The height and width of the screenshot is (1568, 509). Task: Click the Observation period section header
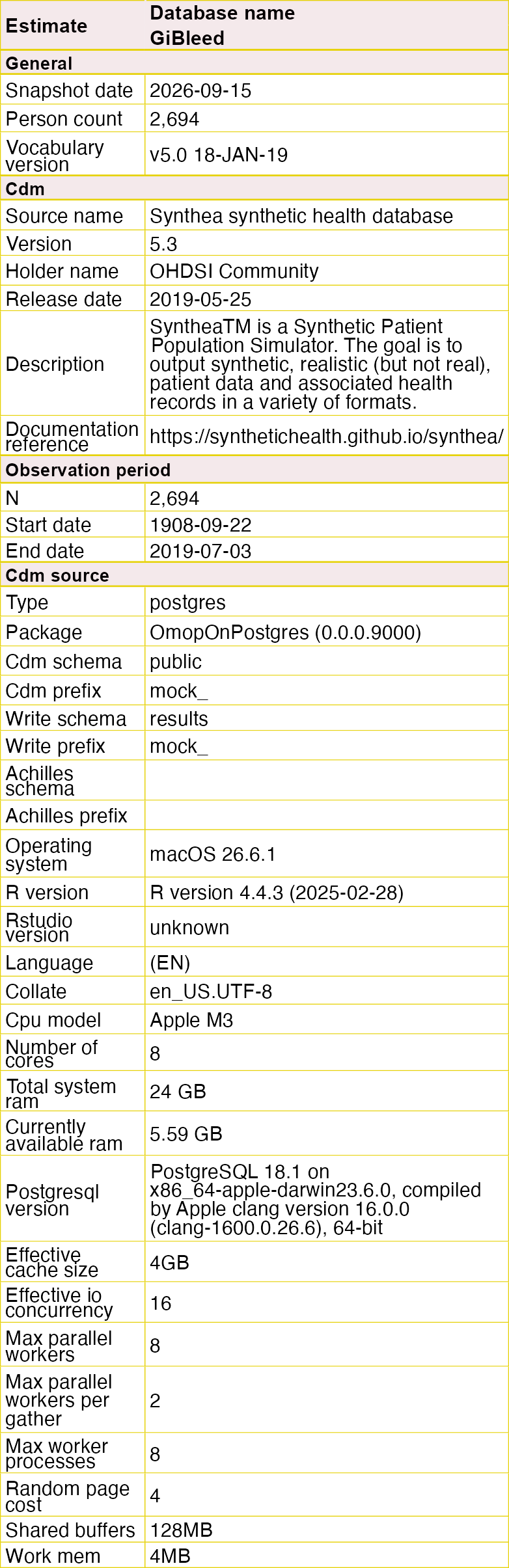point(255,470)
